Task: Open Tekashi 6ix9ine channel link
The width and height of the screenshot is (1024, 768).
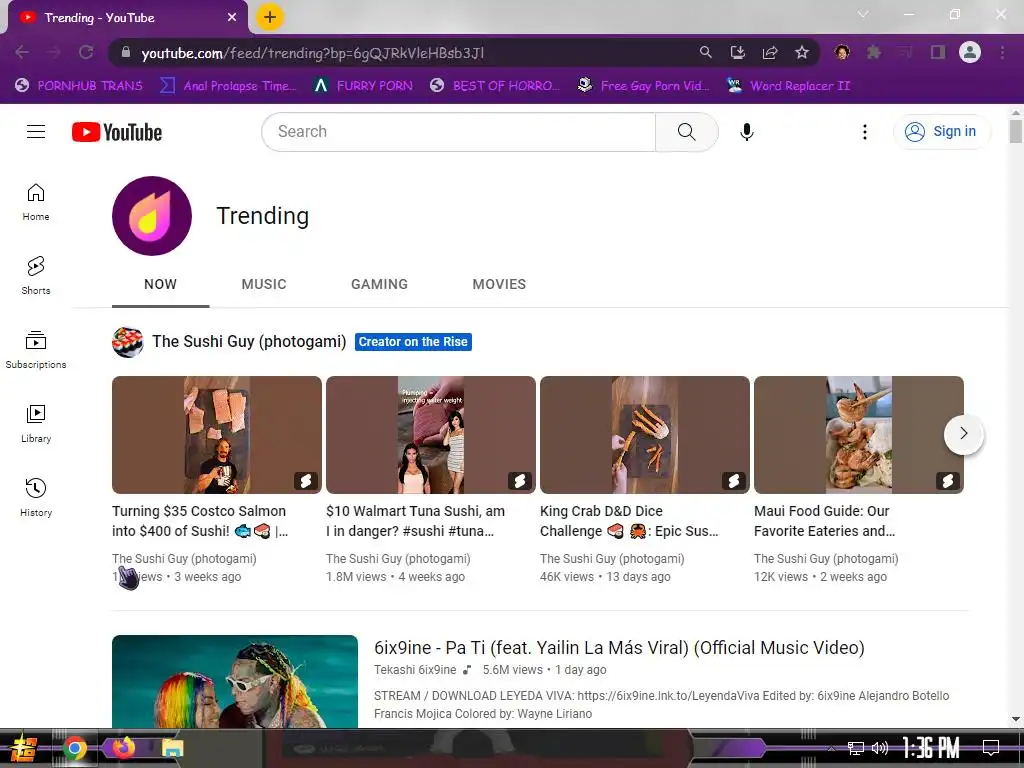Action: click(x=415, y=670)
